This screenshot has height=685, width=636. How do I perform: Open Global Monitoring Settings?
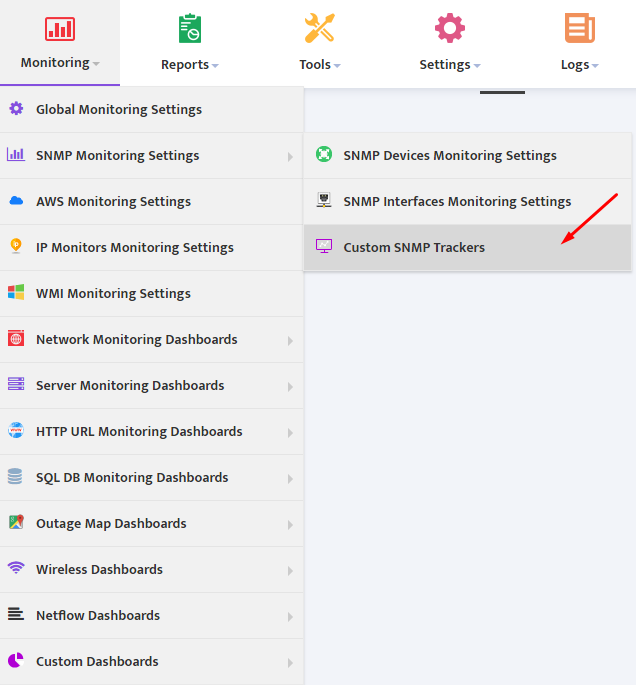(152, 110)
